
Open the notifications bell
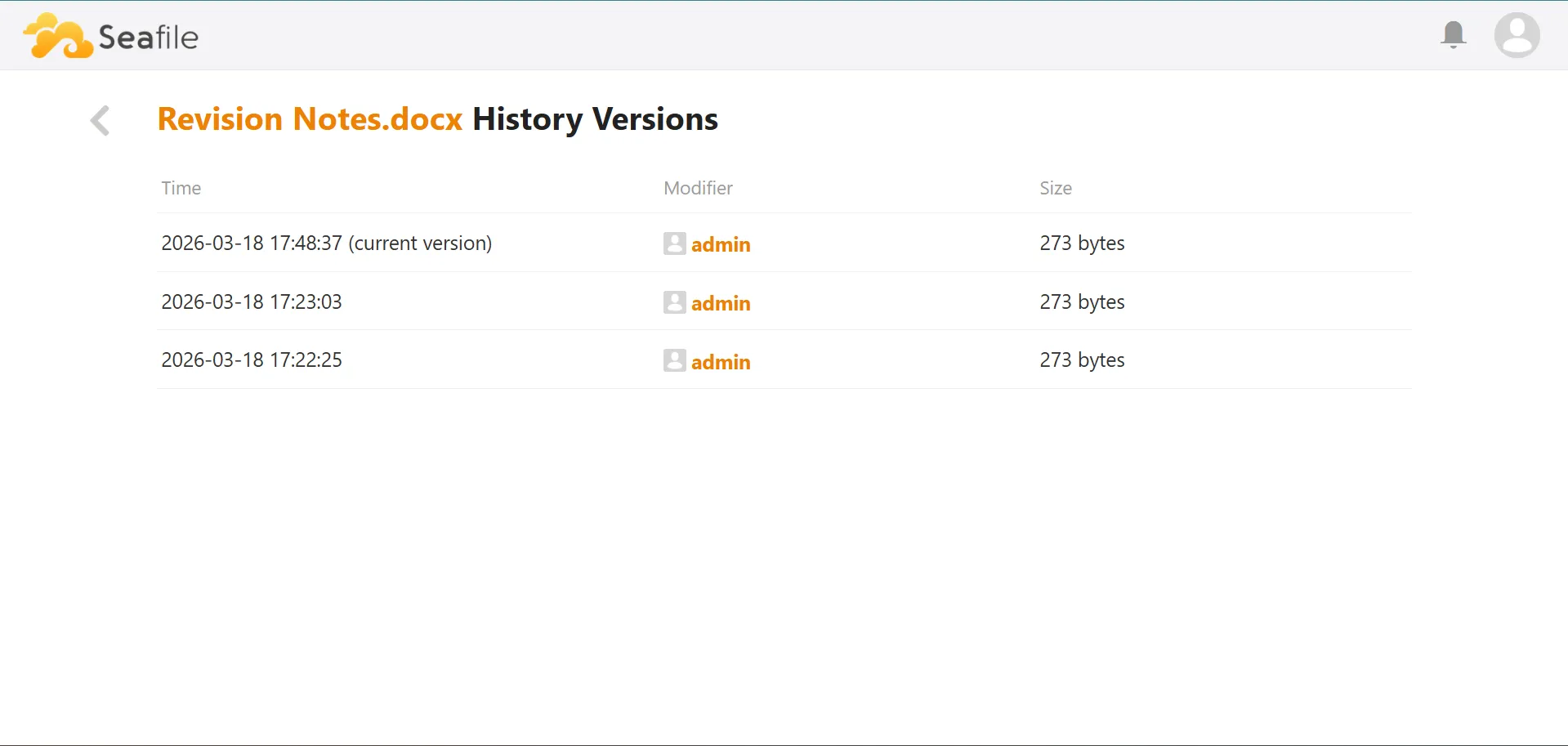coord(1454,34)
